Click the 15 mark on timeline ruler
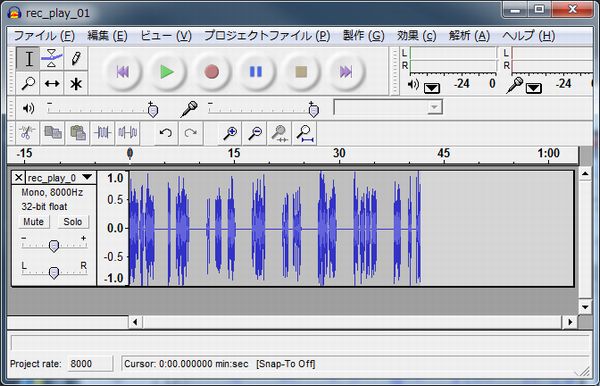Viewport: 600px width, 386px height. (234, 153)
